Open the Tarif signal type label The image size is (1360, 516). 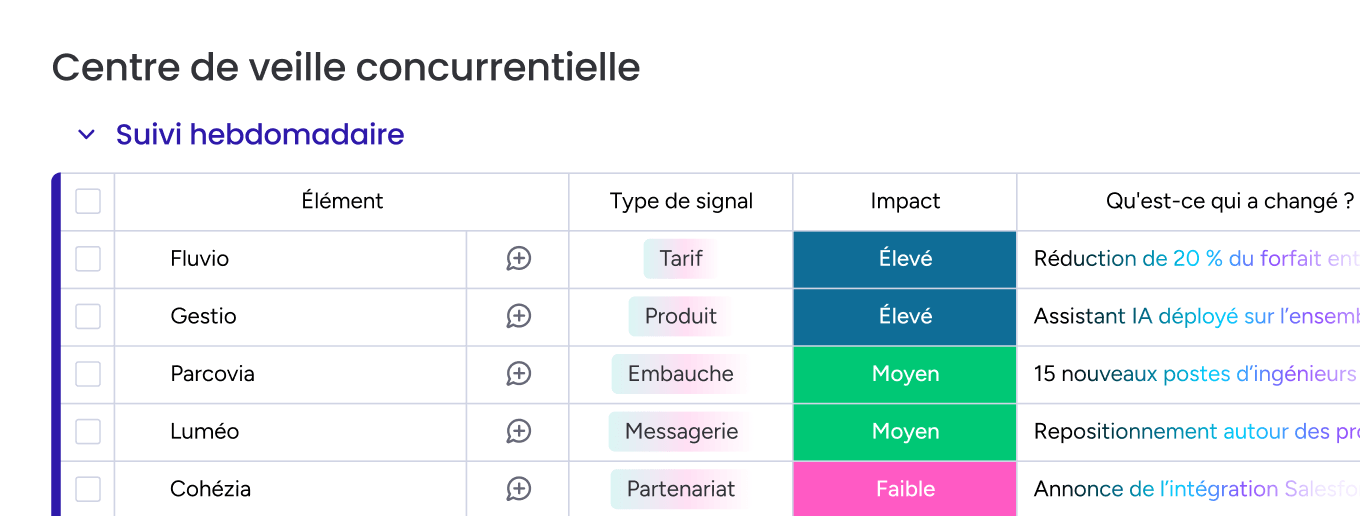coord(681,259)
